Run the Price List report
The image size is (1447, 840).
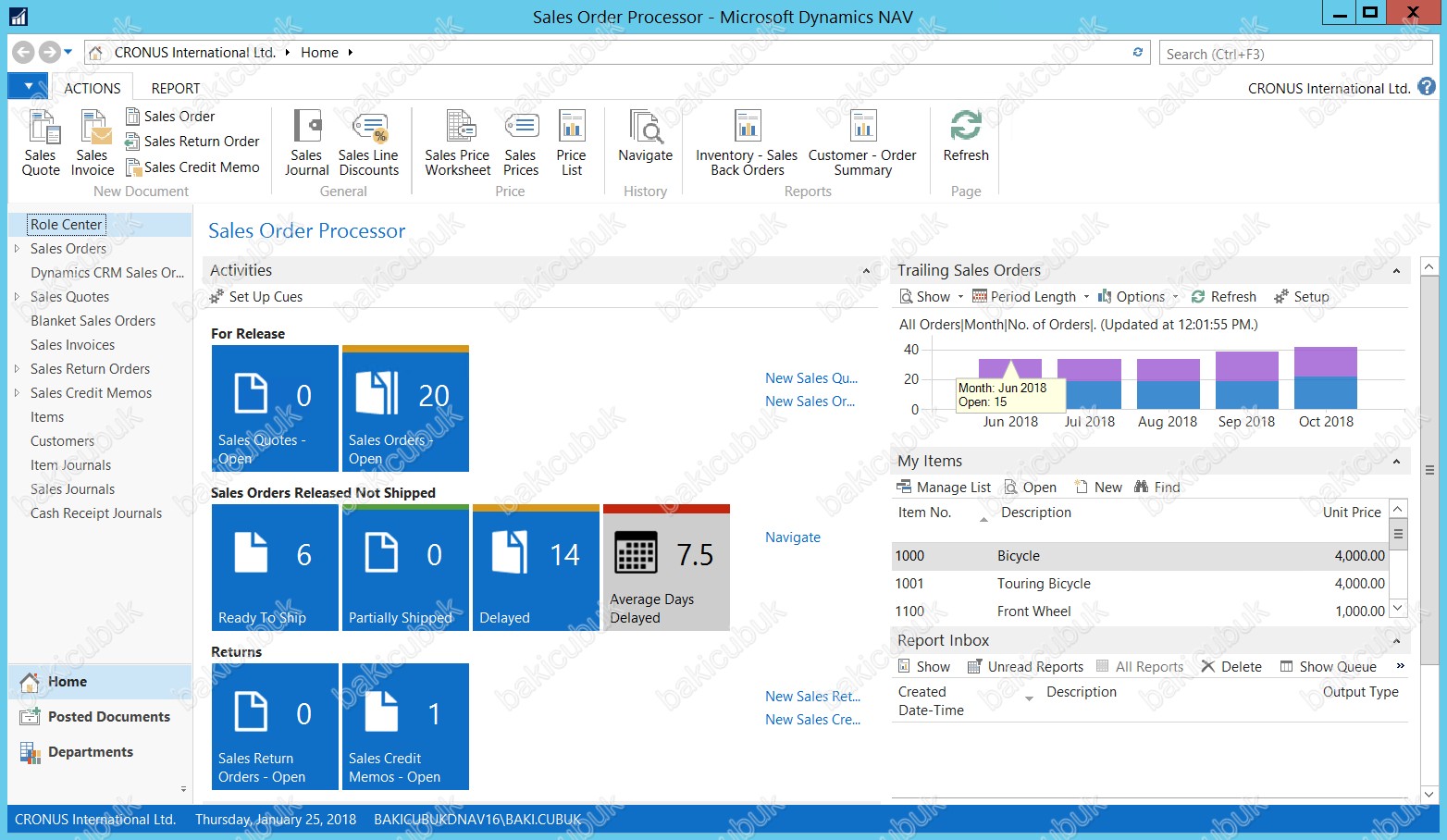tap(572, 142)
